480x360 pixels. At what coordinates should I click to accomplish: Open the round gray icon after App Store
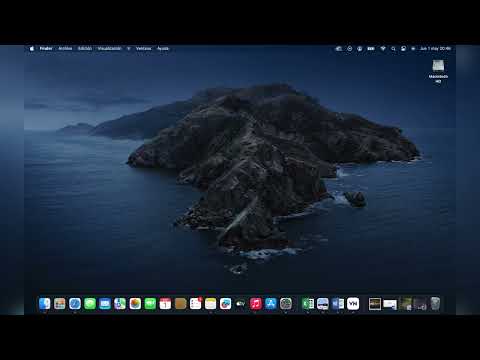click(286, 304)
